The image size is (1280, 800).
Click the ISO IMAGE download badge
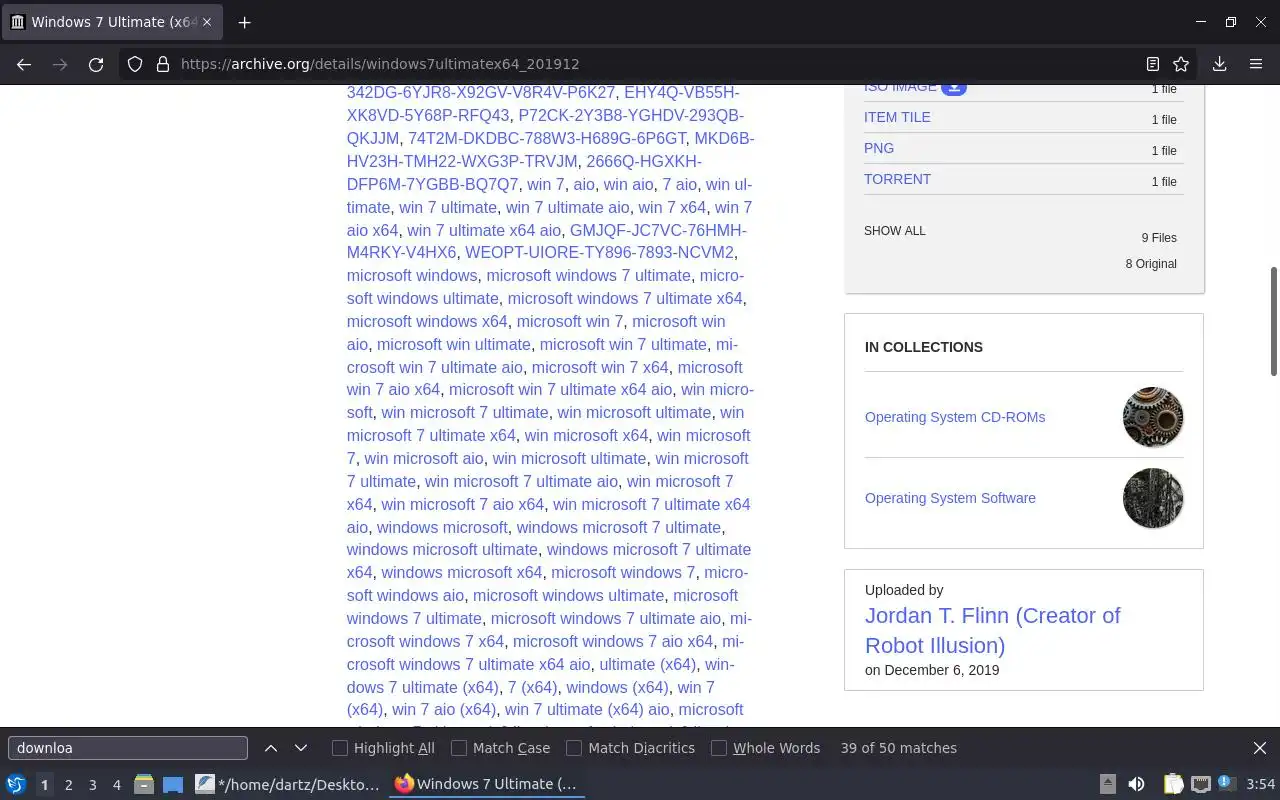[954, 88]
